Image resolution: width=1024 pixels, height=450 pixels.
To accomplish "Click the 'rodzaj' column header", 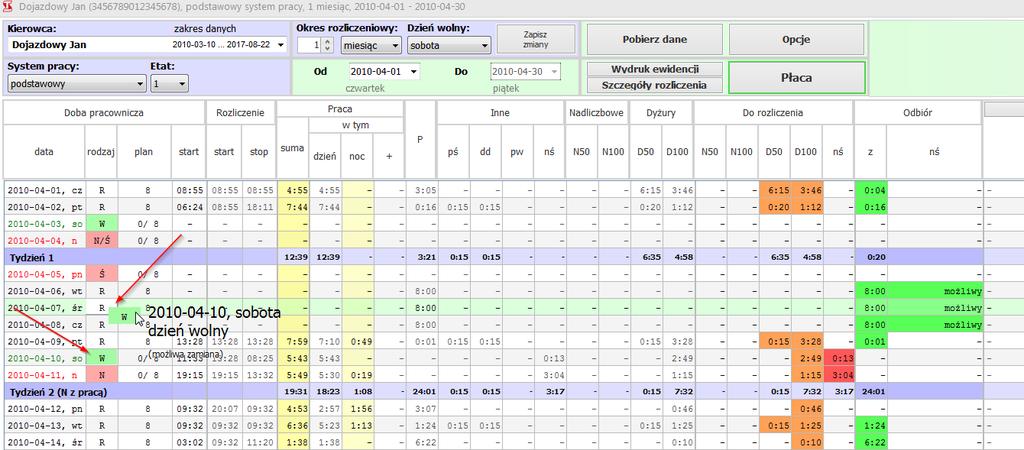I will 101,151.
